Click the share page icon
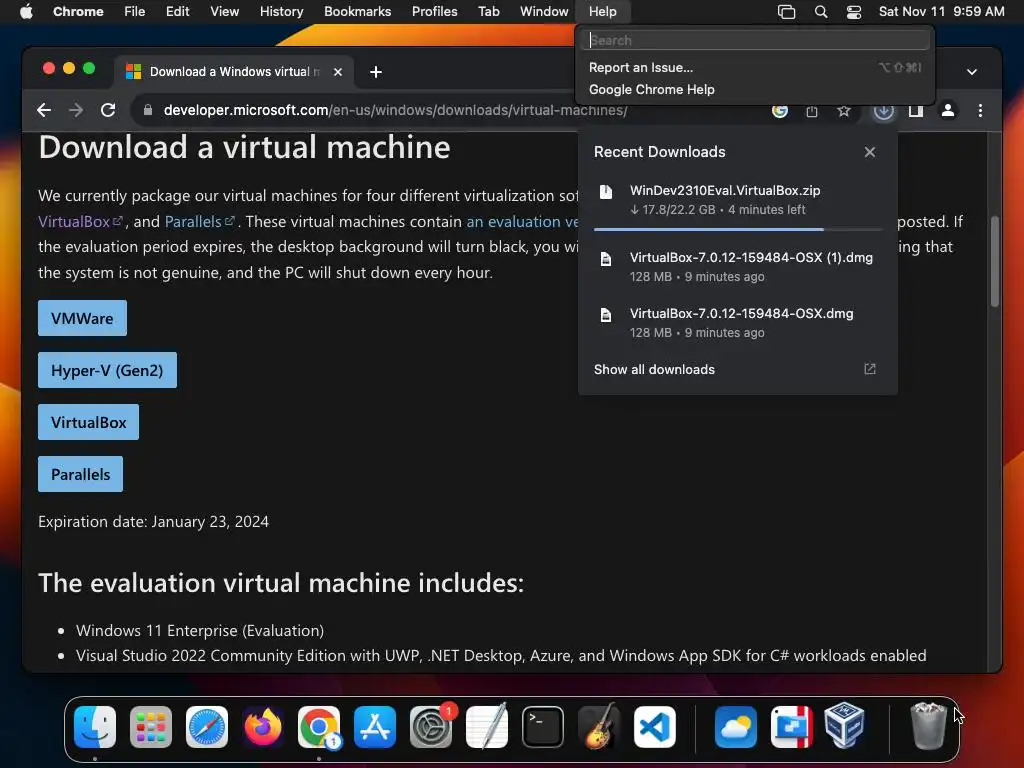Screen dimensions: 1024x768 (x=812, y=110)
